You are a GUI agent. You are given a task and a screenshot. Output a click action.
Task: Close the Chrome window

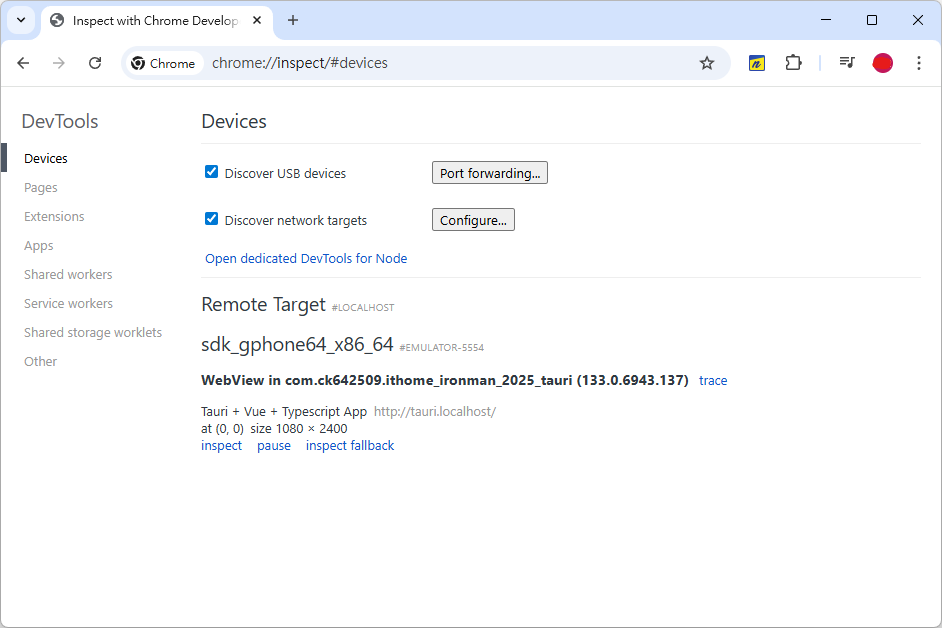click(x=917, y=20)
